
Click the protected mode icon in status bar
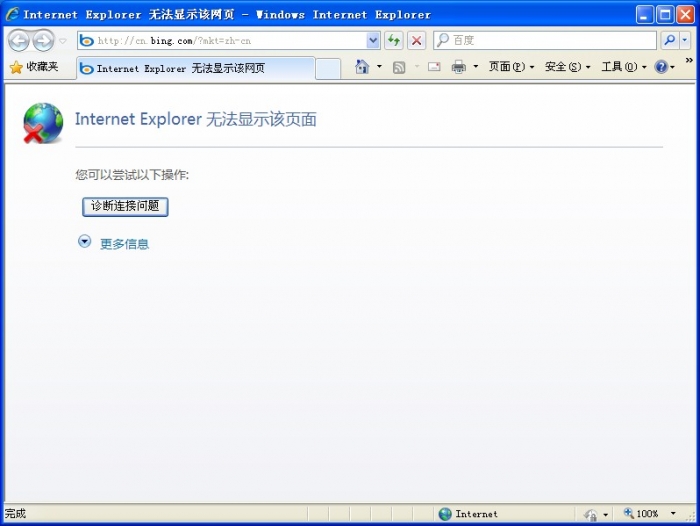click(x=591, y=514)
